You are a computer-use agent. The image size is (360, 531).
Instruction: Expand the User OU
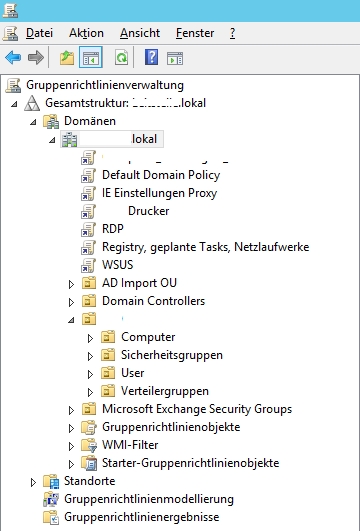90,374
